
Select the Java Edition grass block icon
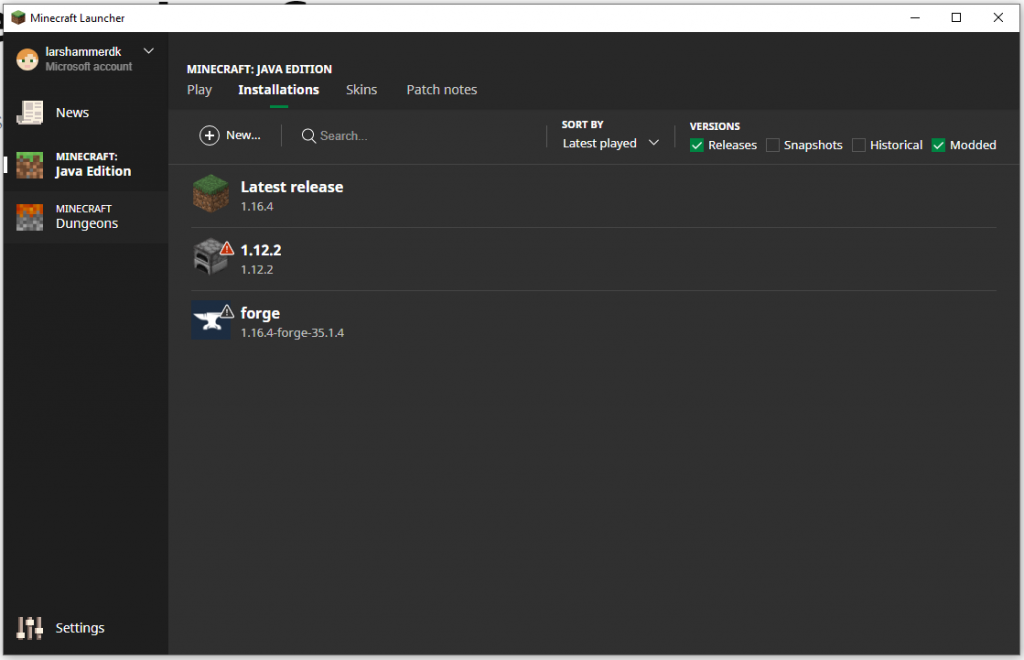tap(29, 165)
